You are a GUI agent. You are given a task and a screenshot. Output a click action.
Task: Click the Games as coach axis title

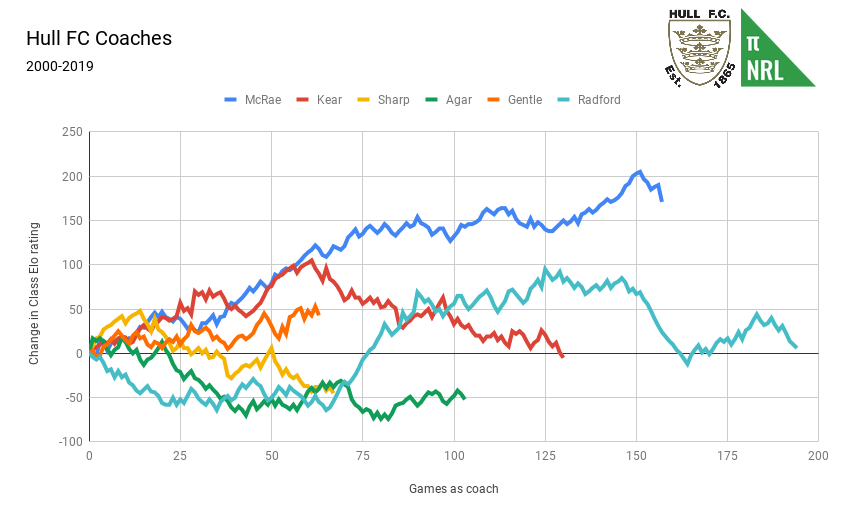(453, 489)
